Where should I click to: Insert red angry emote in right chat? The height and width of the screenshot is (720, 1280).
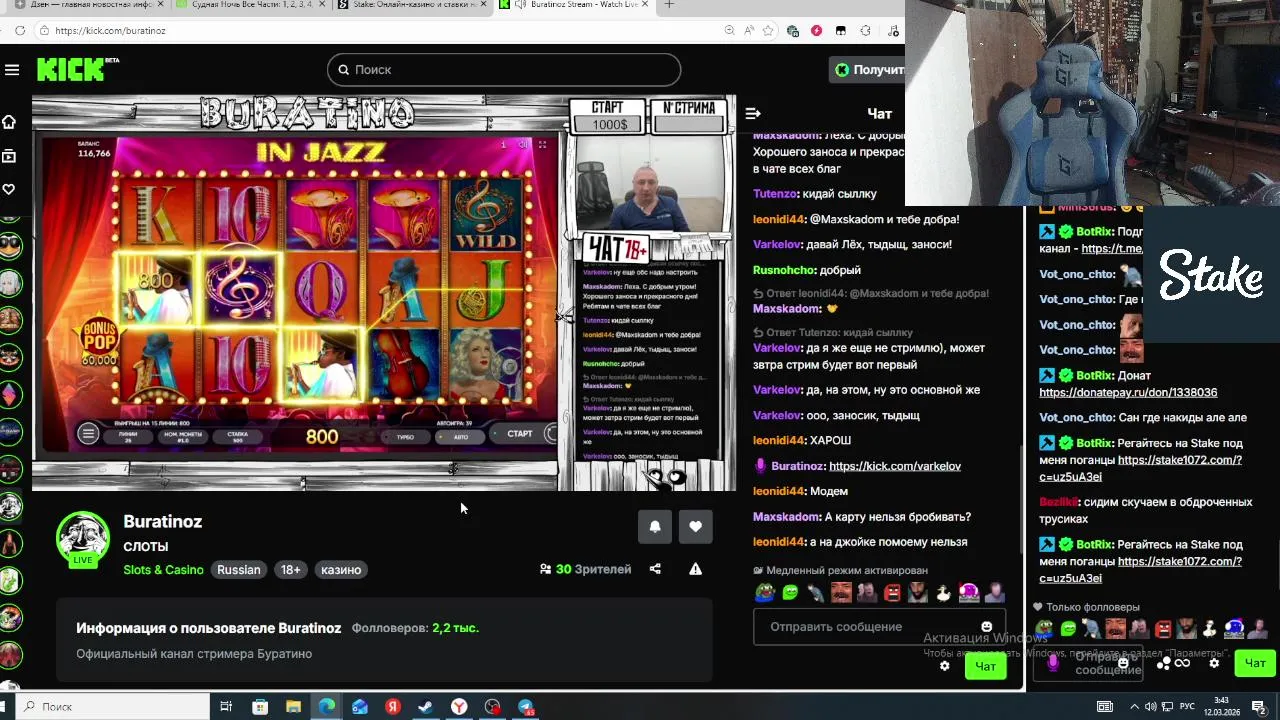click(x=1162, y=629)
